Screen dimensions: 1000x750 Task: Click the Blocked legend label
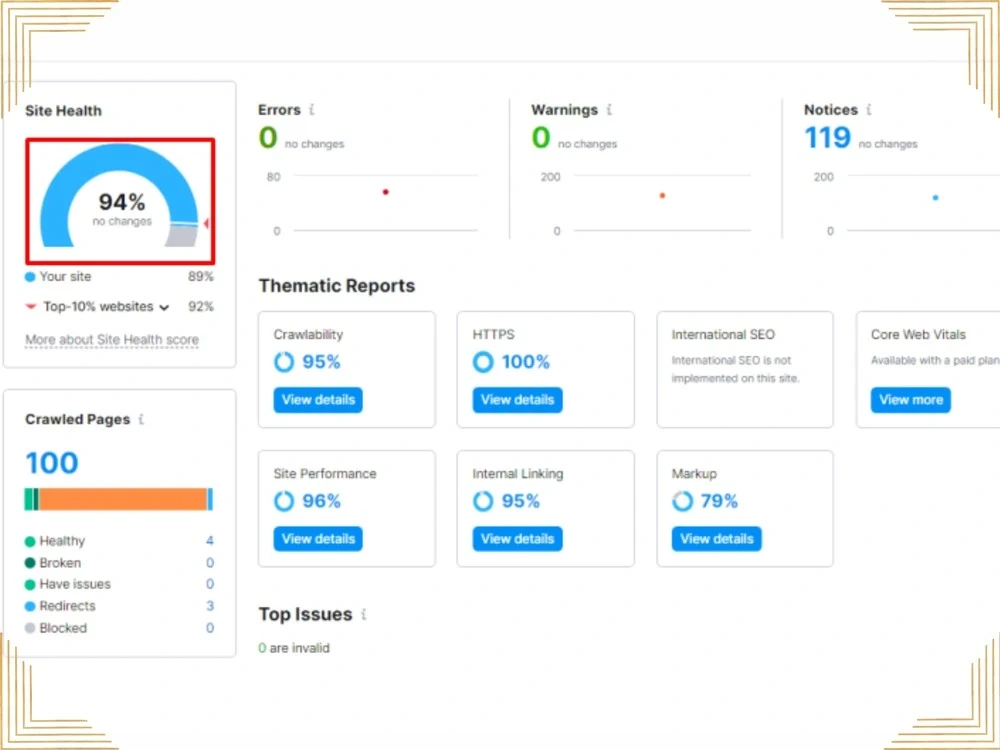63,628
